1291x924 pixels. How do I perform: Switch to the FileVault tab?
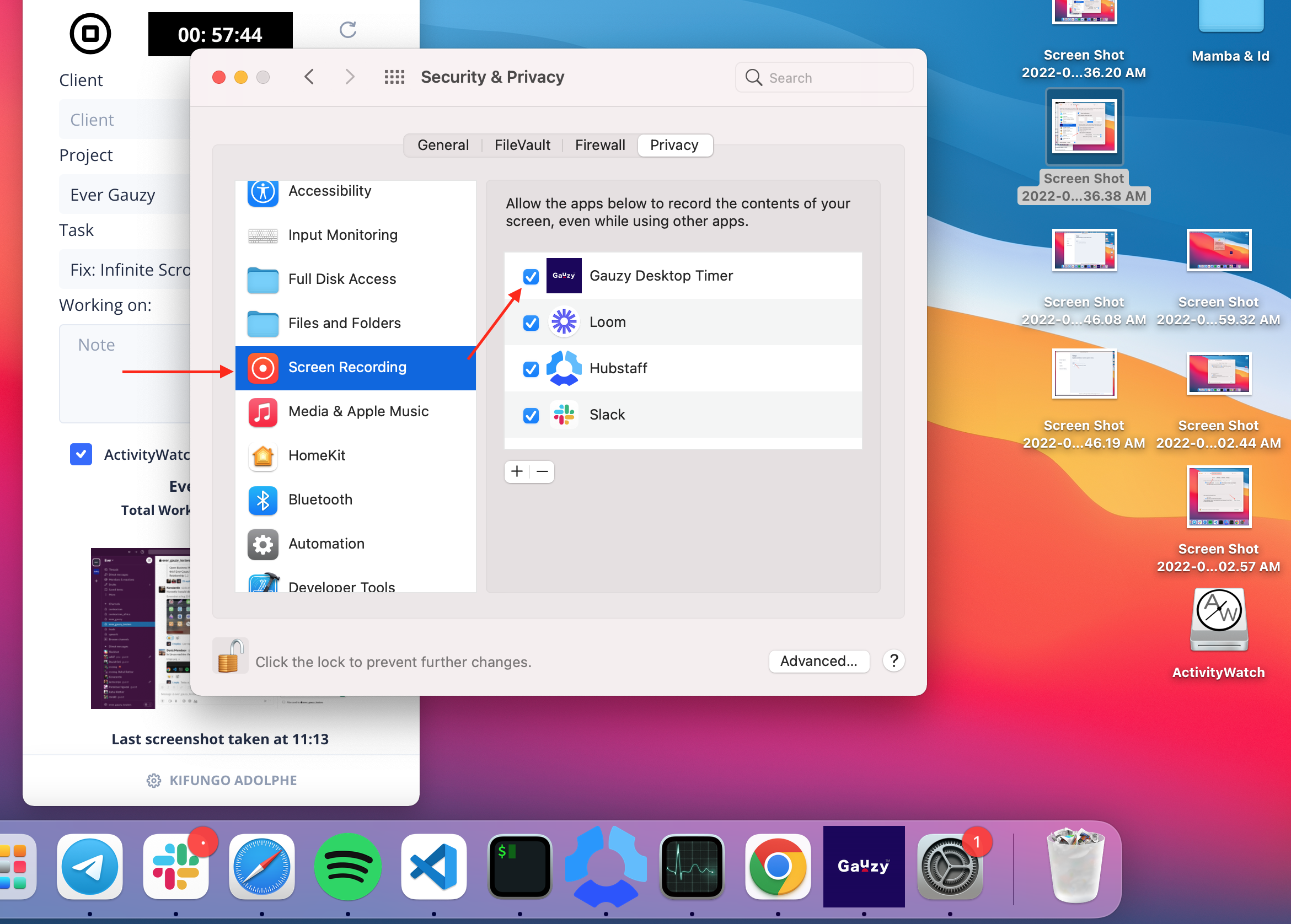522,145
